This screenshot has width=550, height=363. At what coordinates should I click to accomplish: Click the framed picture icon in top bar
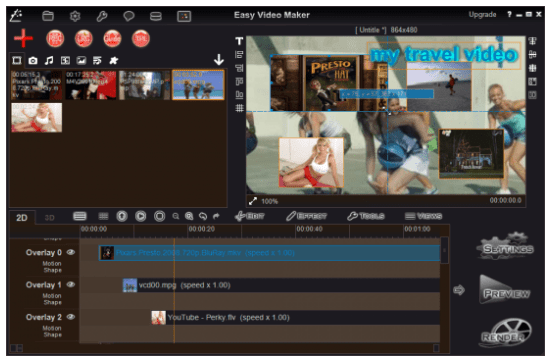tap(184, 16)
